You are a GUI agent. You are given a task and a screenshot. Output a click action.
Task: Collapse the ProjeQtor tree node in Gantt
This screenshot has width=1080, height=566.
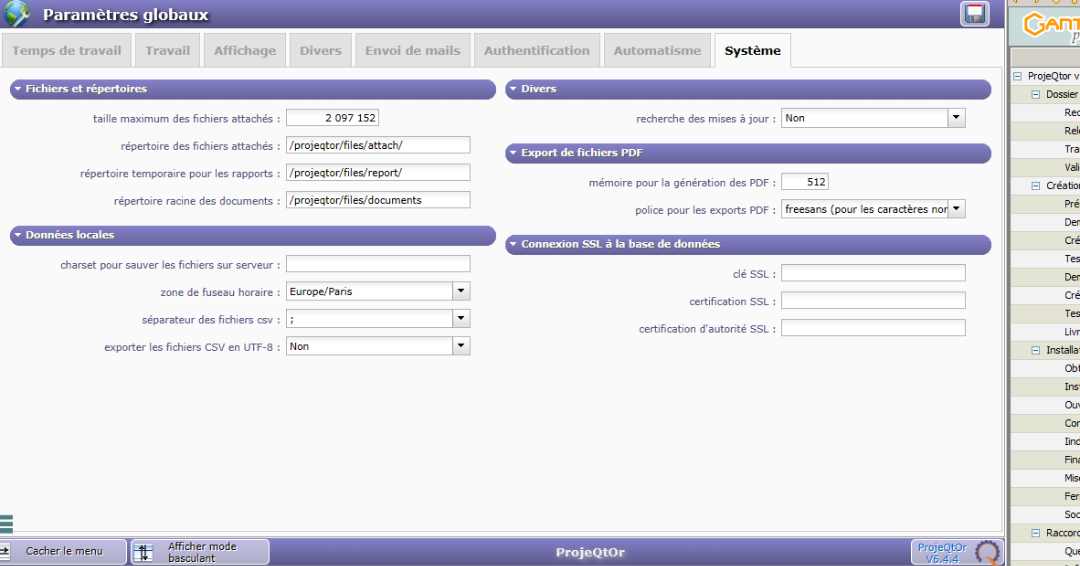coord(1017,76)
